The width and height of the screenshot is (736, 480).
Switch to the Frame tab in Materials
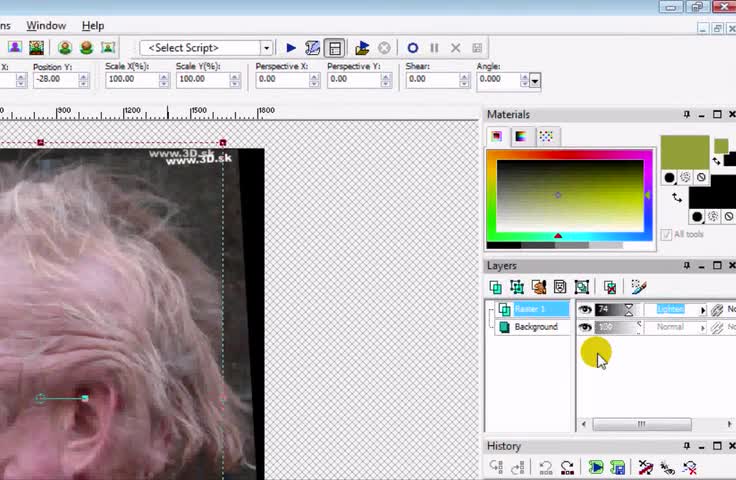coord(497,137)
